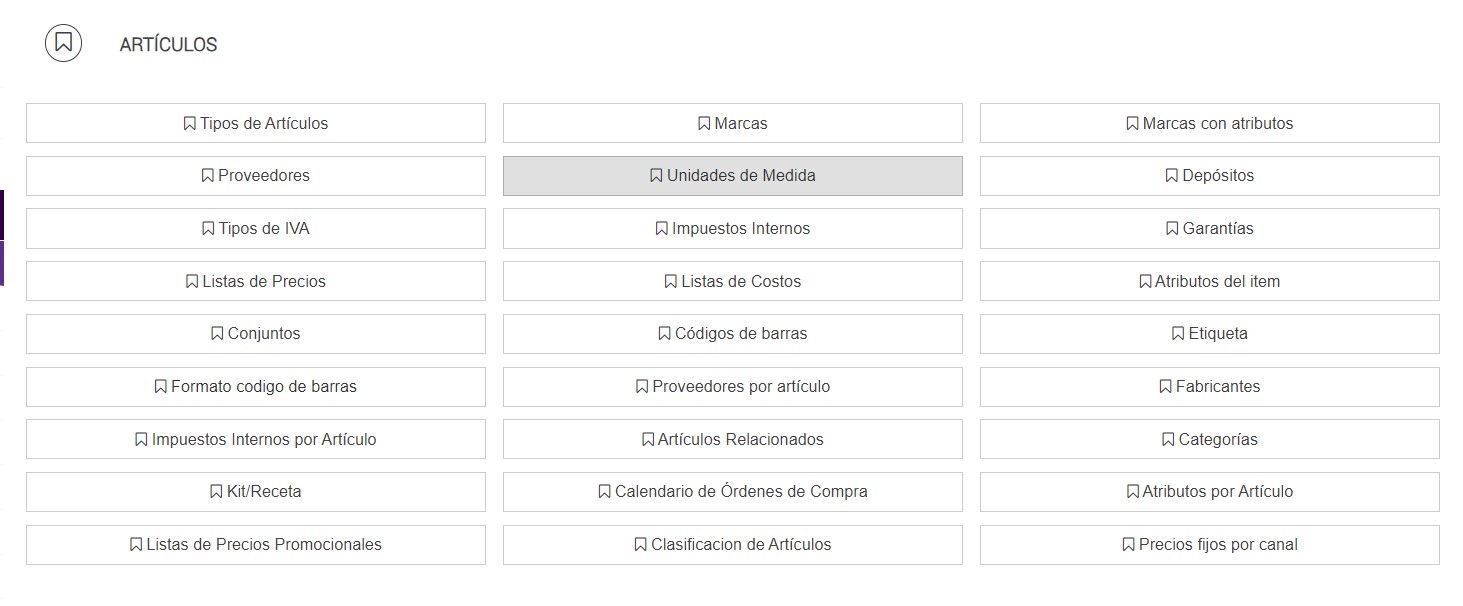Click the bookmark icon on Tipos de IVA

click(x=207, y=228)
